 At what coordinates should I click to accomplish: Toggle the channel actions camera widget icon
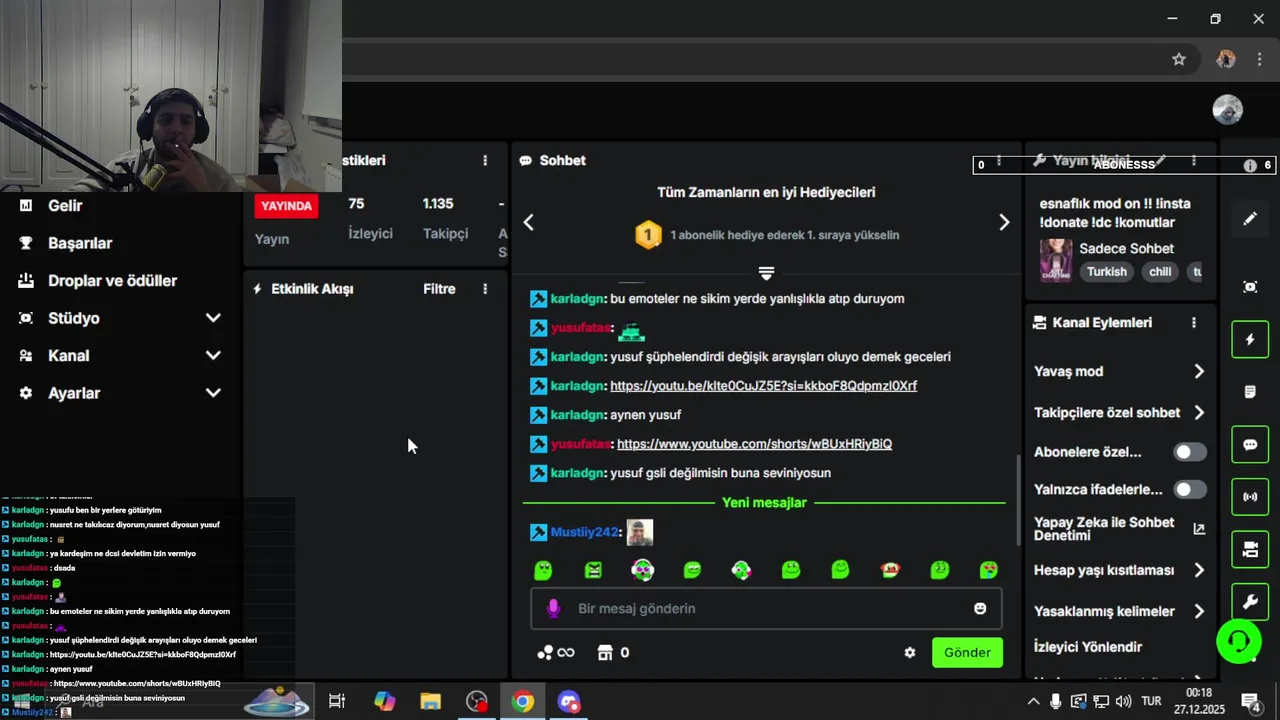point(1250,549)
